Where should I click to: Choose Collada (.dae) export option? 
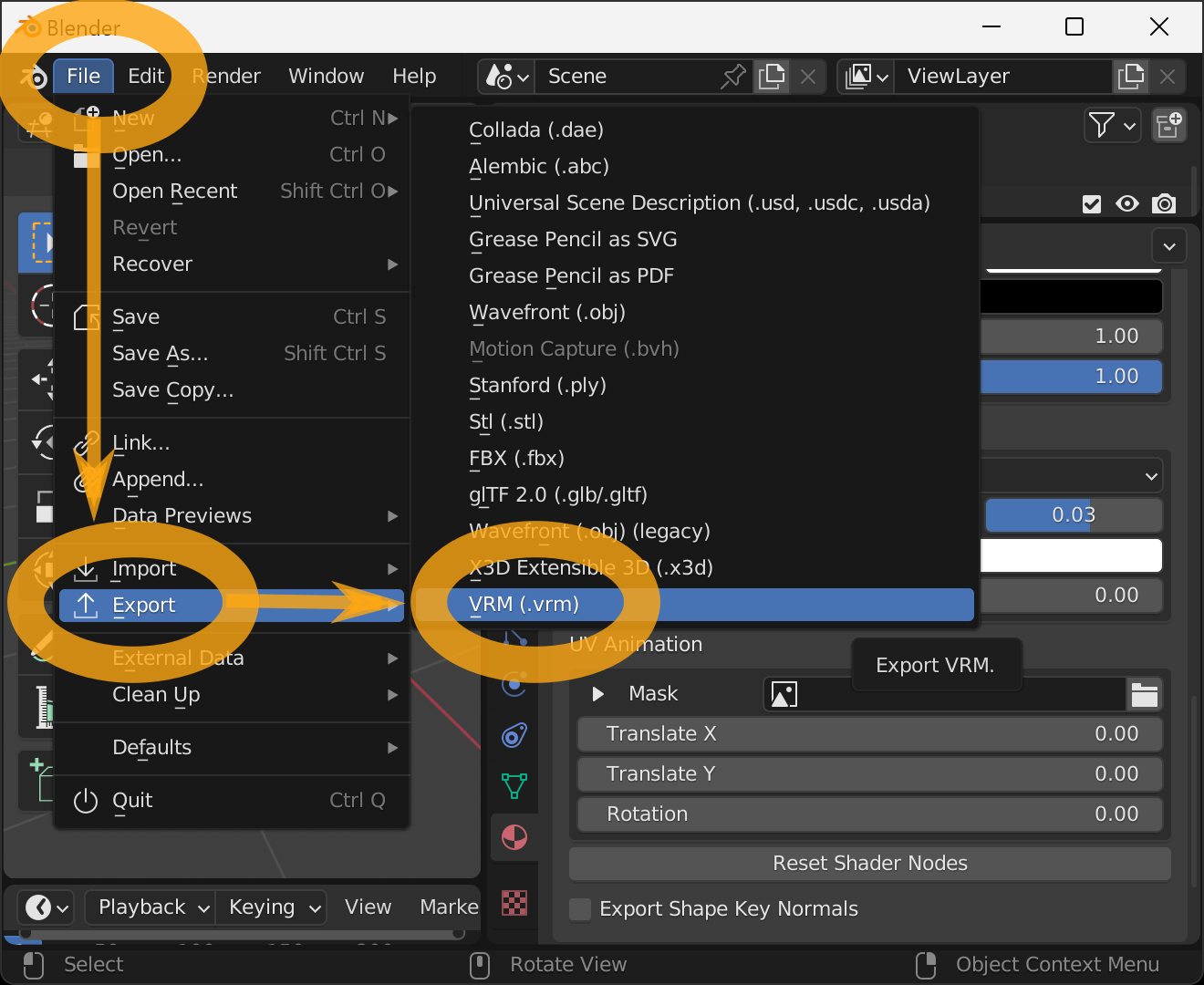point(694,130)
